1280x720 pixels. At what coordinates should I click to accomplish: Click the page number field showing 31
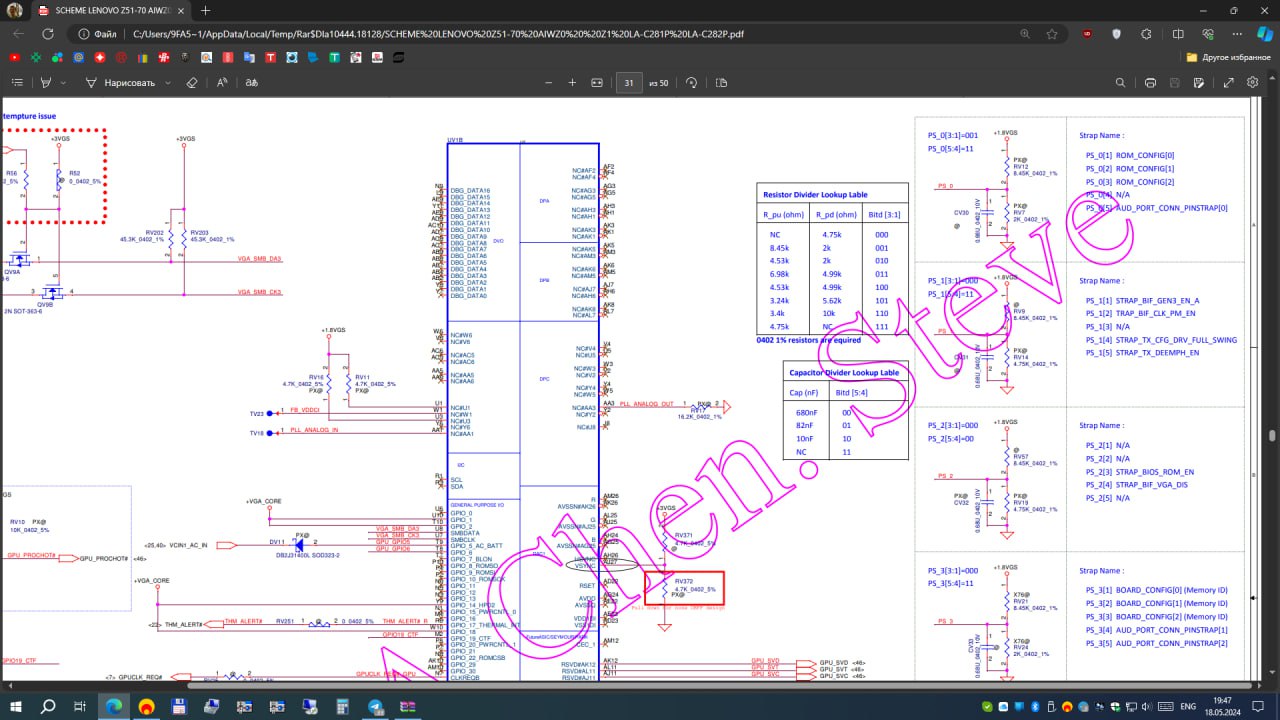629,82
